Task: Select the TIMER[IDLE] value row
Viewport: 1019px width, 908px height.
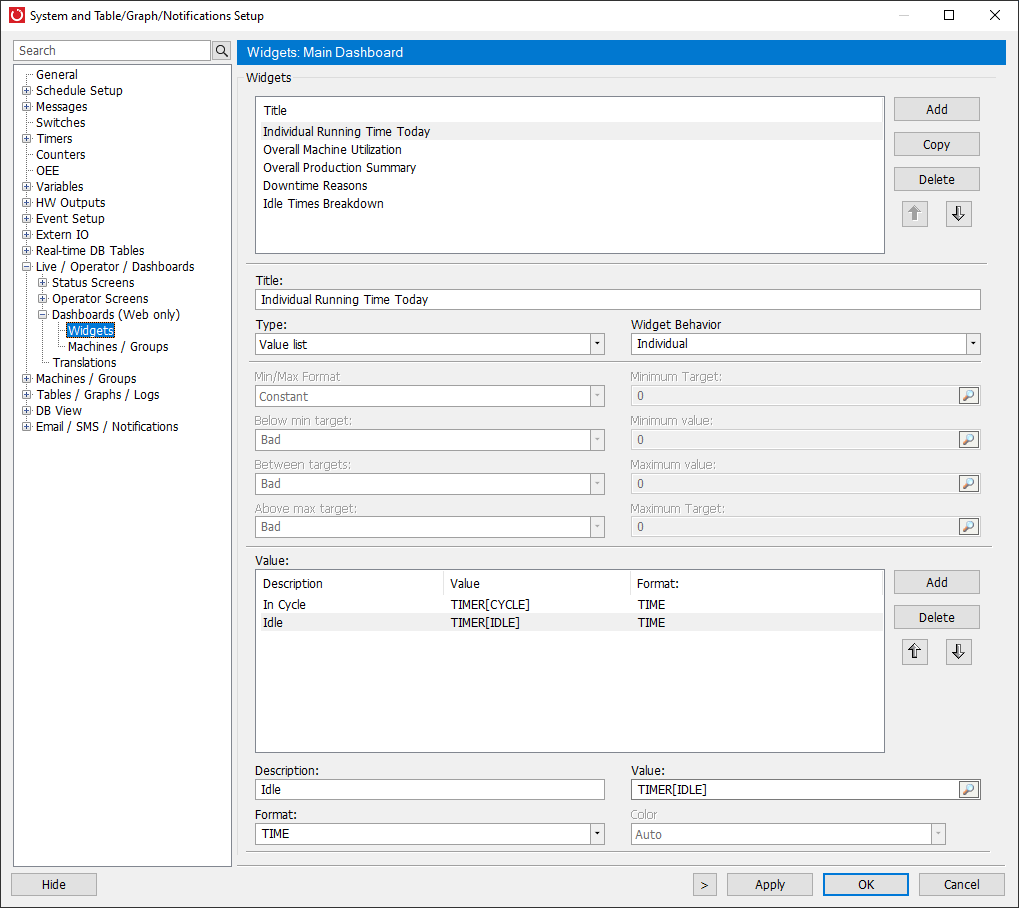Action: 572,623
